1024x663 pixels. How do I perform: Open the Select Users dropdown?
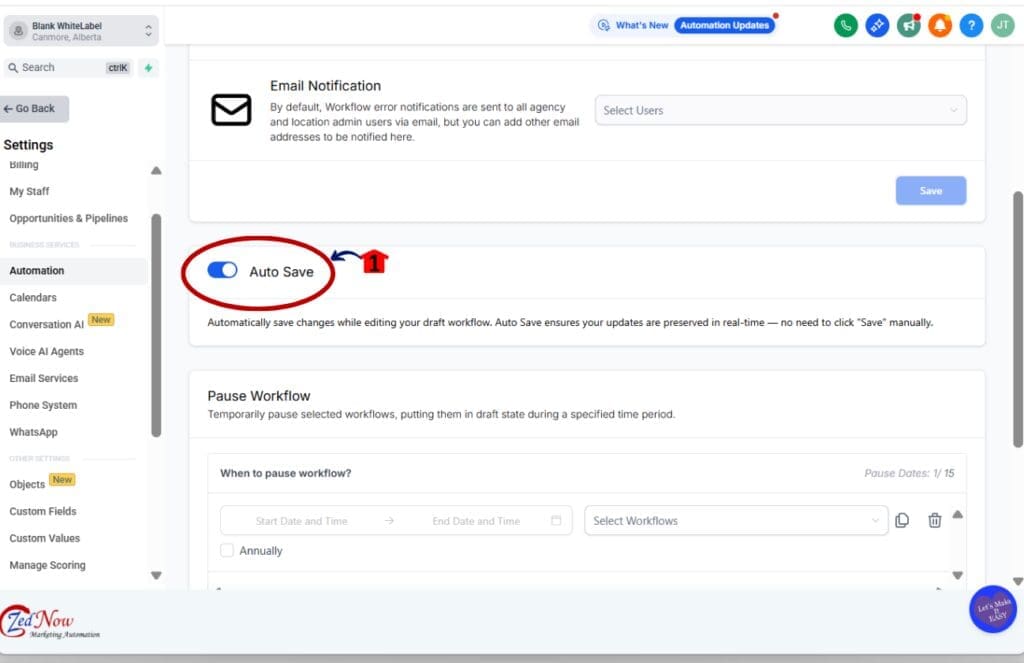tap(780, 110)
